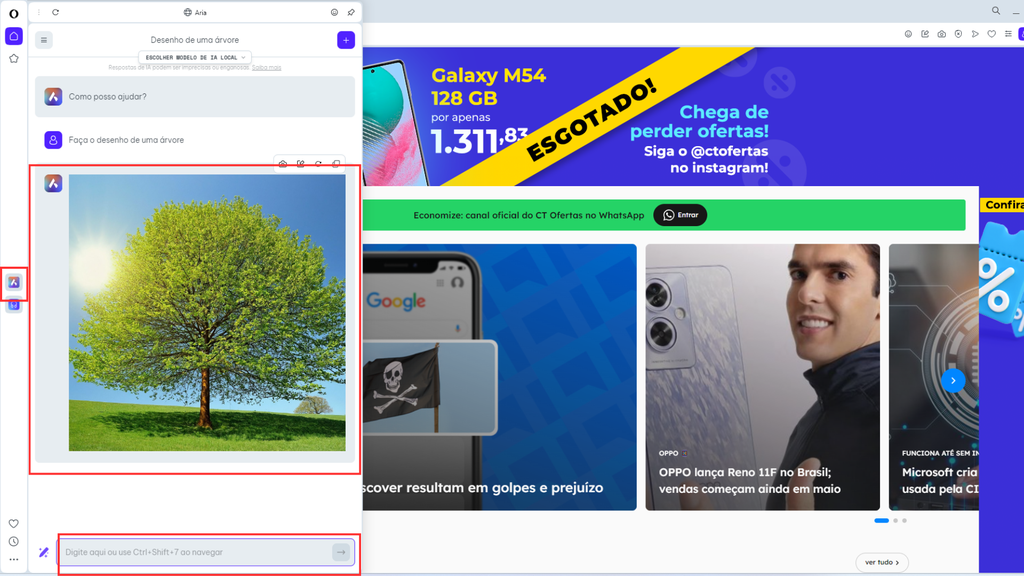Regenerate the Aria tree image response
The image size is (1024, 576).
click(x=318, y=164)
